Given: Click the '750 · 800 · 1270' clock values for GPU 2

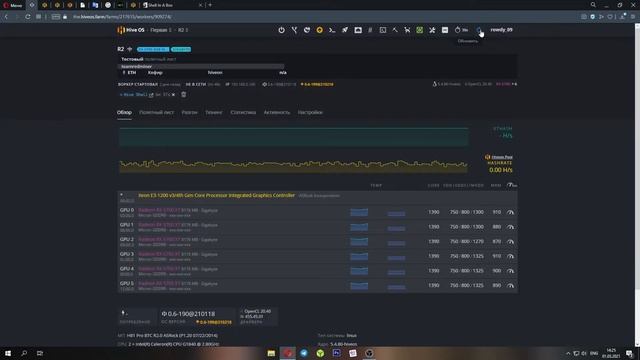Looking at the screenshot, I should (467, 242).
